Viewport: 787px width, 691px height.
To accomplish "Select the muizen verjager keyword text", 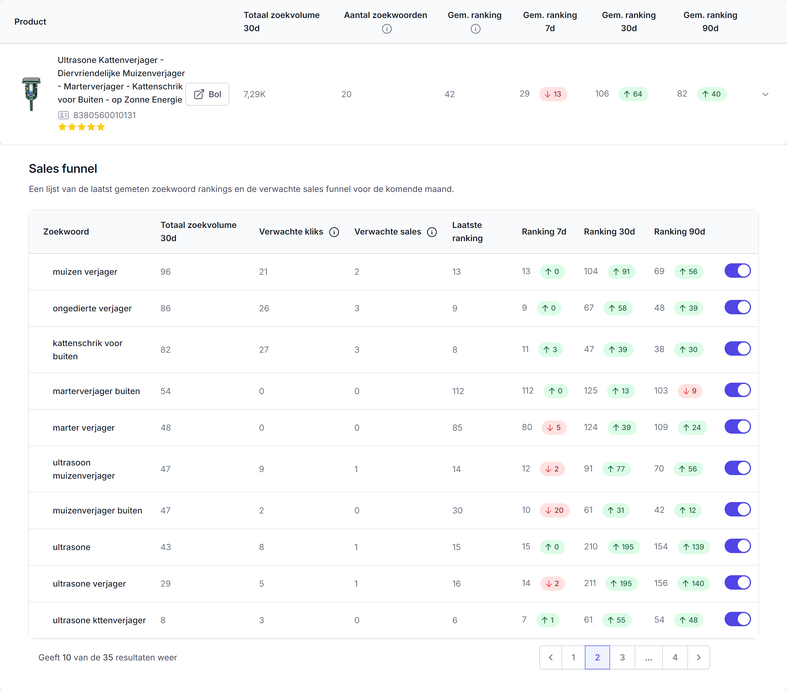I will tap(85, 272).
